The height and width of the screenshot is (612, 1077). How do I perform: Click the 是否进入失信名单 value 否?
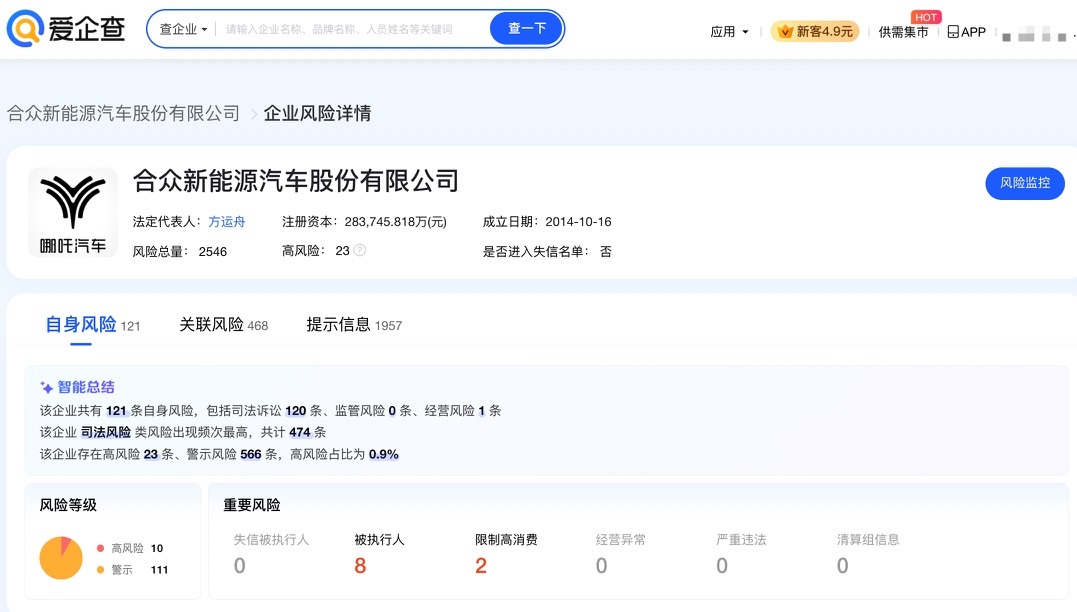[x=606, y=251]
